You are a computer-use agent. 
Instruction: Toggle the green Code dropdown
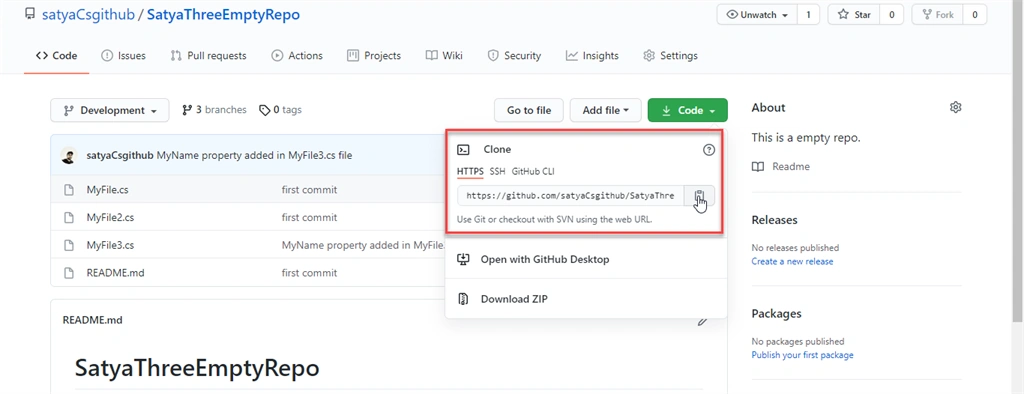click(x=687, y=110)
